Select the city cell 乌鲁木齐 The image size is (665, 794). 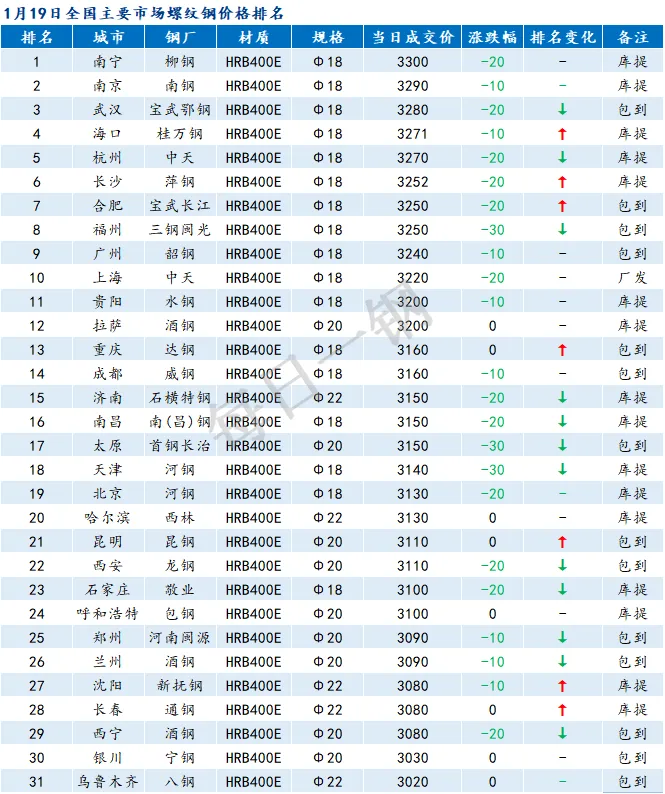107,781
